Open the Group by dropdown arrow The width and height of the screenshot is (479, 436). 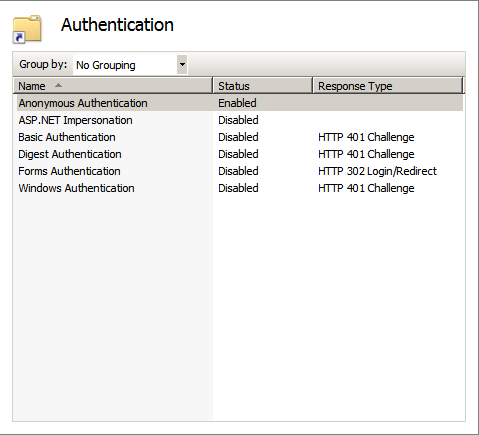click(x=182, y=64)
